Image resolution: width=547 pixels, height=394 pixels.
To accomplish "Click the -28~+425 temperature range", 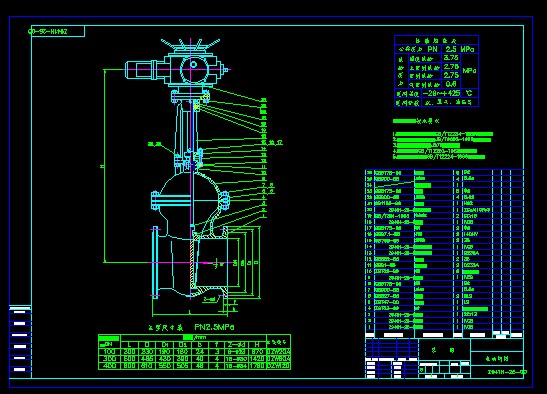I will [x=442, y=94].
